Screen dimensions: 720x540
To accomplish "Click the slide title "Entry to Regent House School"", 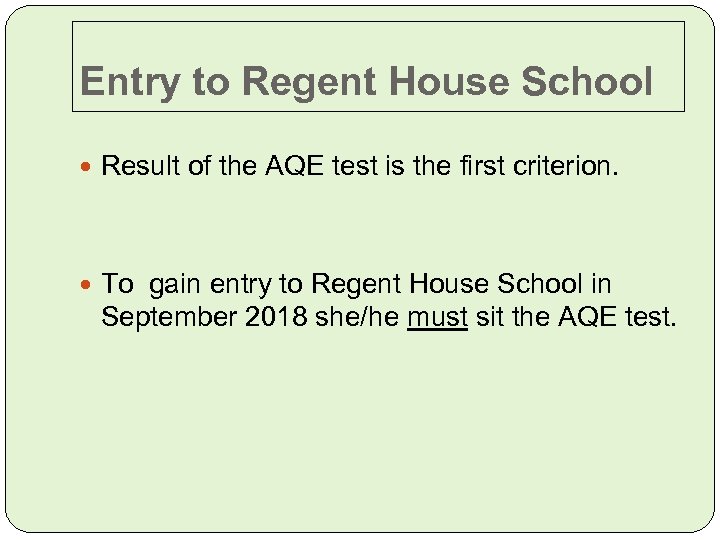I will click(x=366, y=82).
